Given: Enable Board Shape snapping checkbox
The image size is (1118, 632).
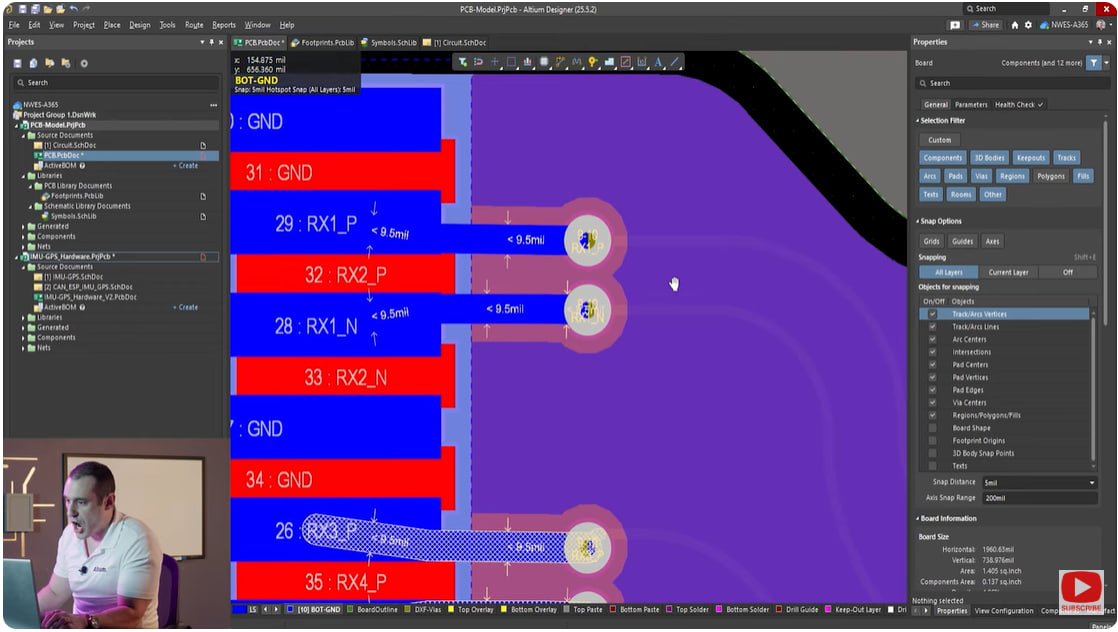Looking at the screenshot, I should (932, 428).
